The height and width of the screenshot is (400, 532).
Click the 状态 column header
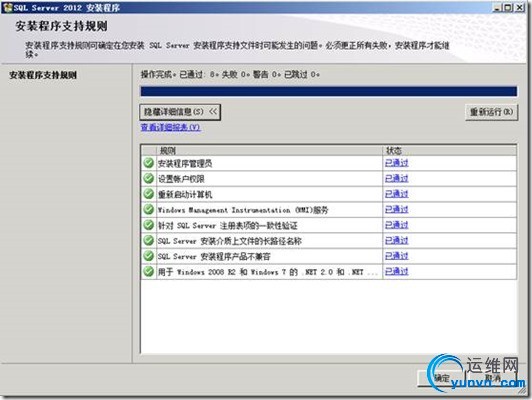[450, 150]
